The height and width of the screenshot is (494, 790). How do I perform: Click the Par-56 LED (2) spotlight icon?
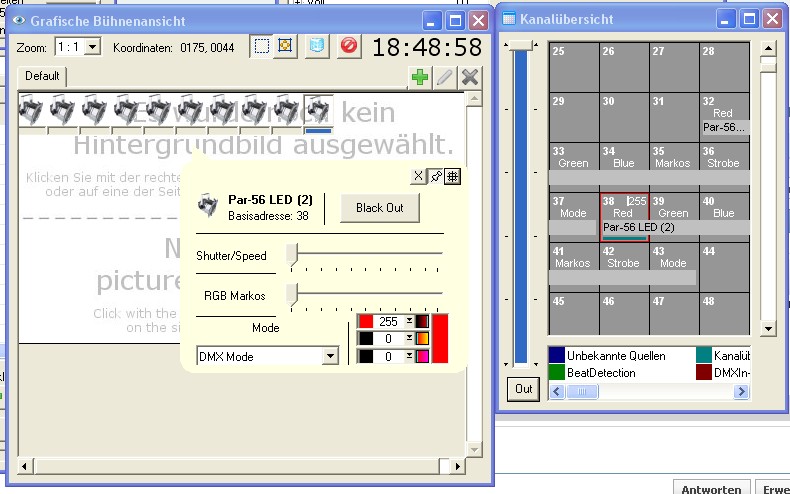[x=208, y=206]
